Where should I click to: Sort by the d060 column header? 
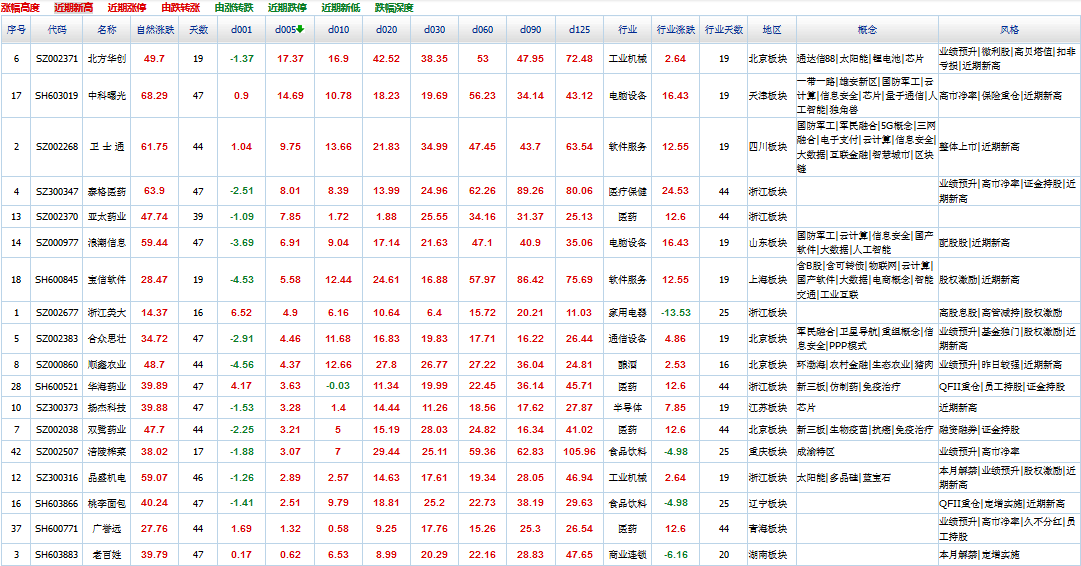[483, 30]
